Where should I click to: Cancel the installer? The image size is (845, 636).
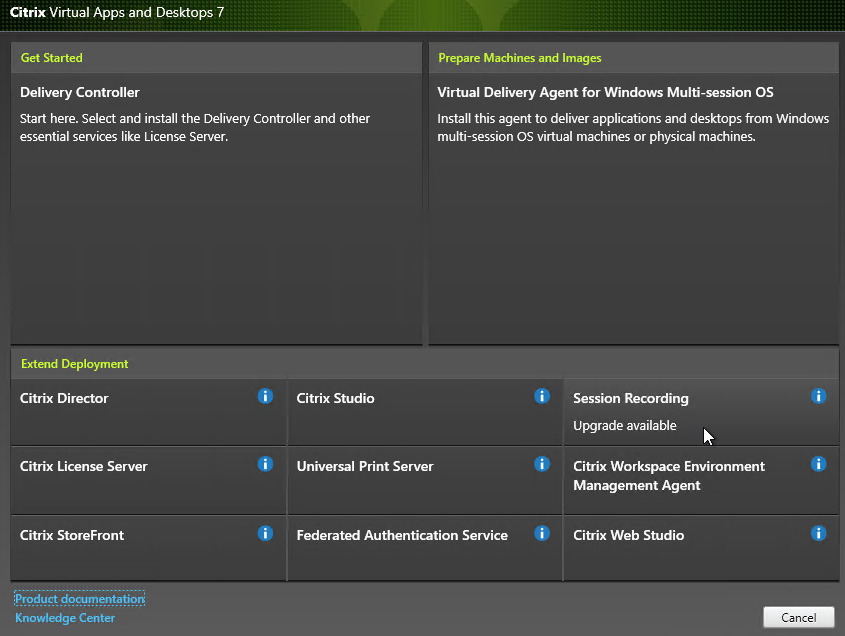coord(799,618)
